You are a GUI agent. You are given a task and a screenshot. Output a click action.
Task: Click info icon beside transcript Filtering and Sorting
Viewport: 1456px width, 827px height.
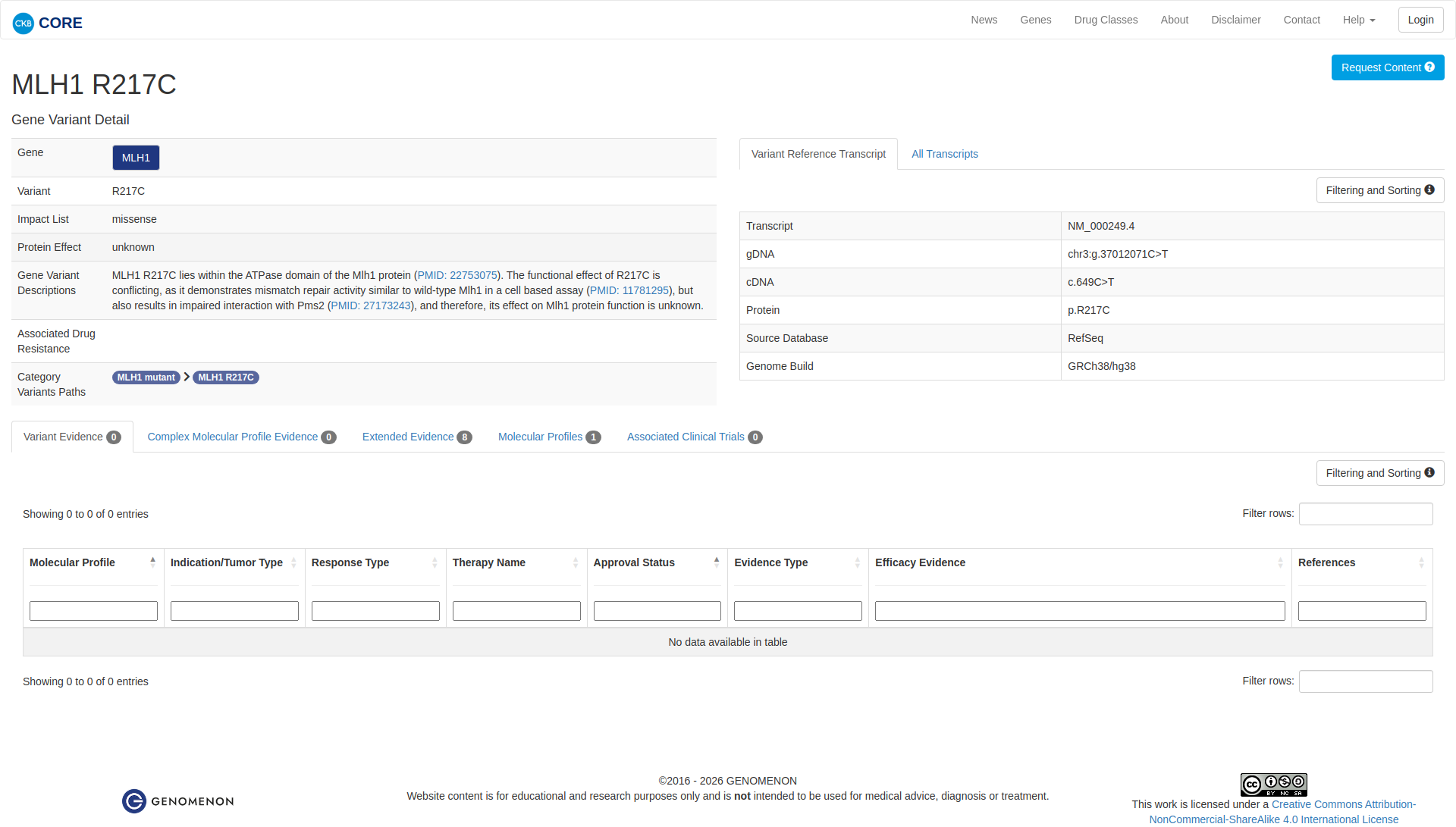[1429, 190]
